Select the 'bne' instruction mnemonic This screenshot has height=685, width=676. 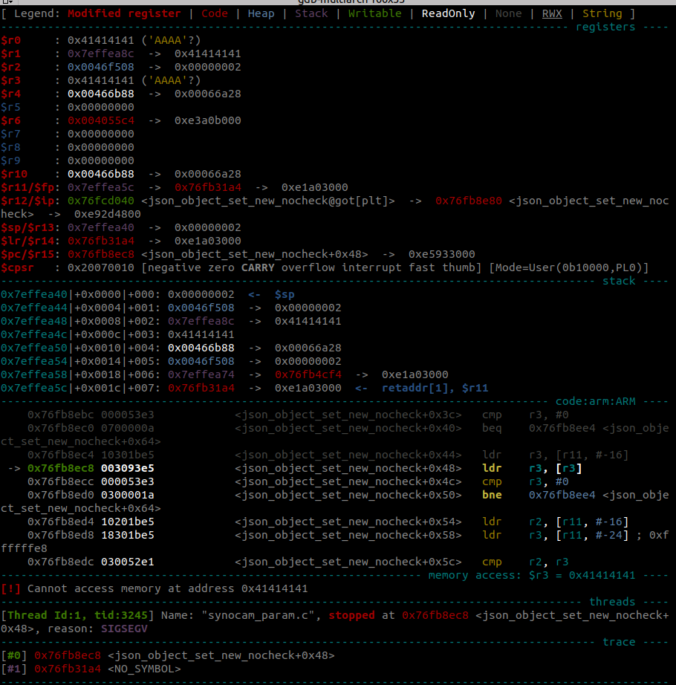pos(493,494)
